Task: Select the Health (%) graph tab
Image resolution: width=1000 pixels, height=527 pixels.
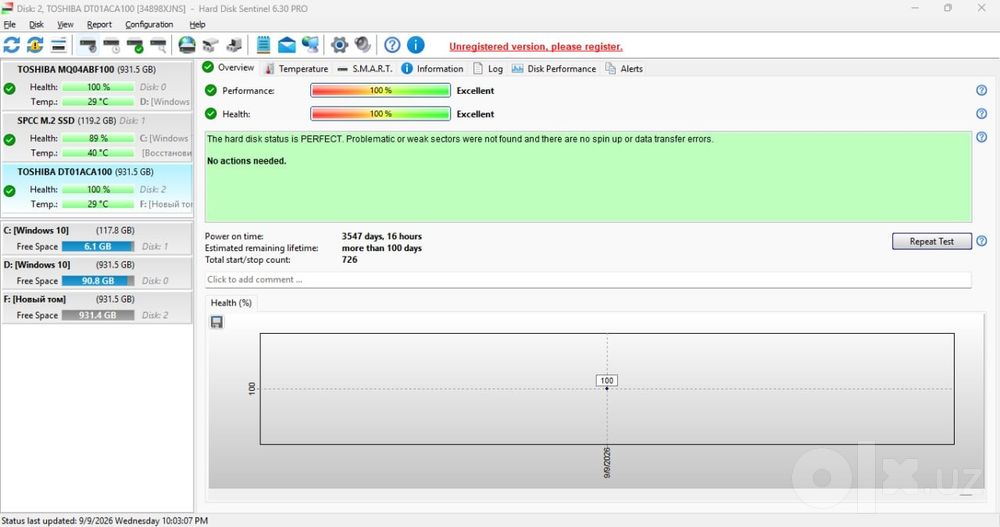Action: 231,302
